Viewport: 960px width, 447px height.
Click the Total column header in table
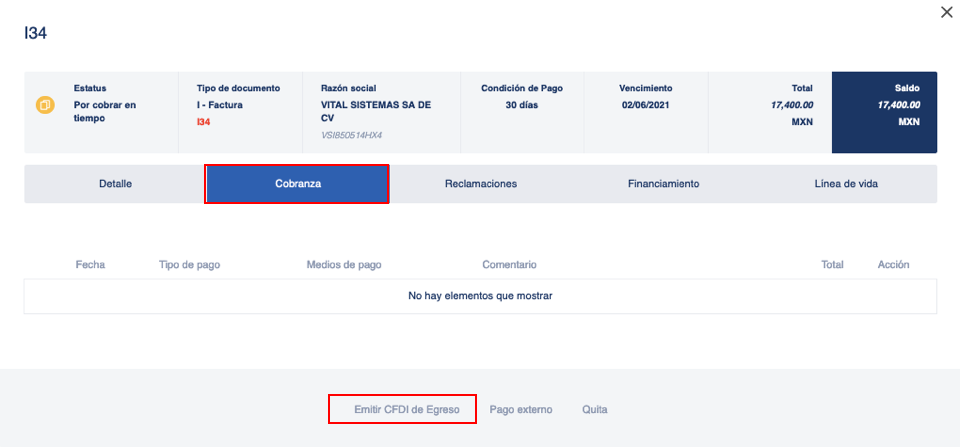832,265
